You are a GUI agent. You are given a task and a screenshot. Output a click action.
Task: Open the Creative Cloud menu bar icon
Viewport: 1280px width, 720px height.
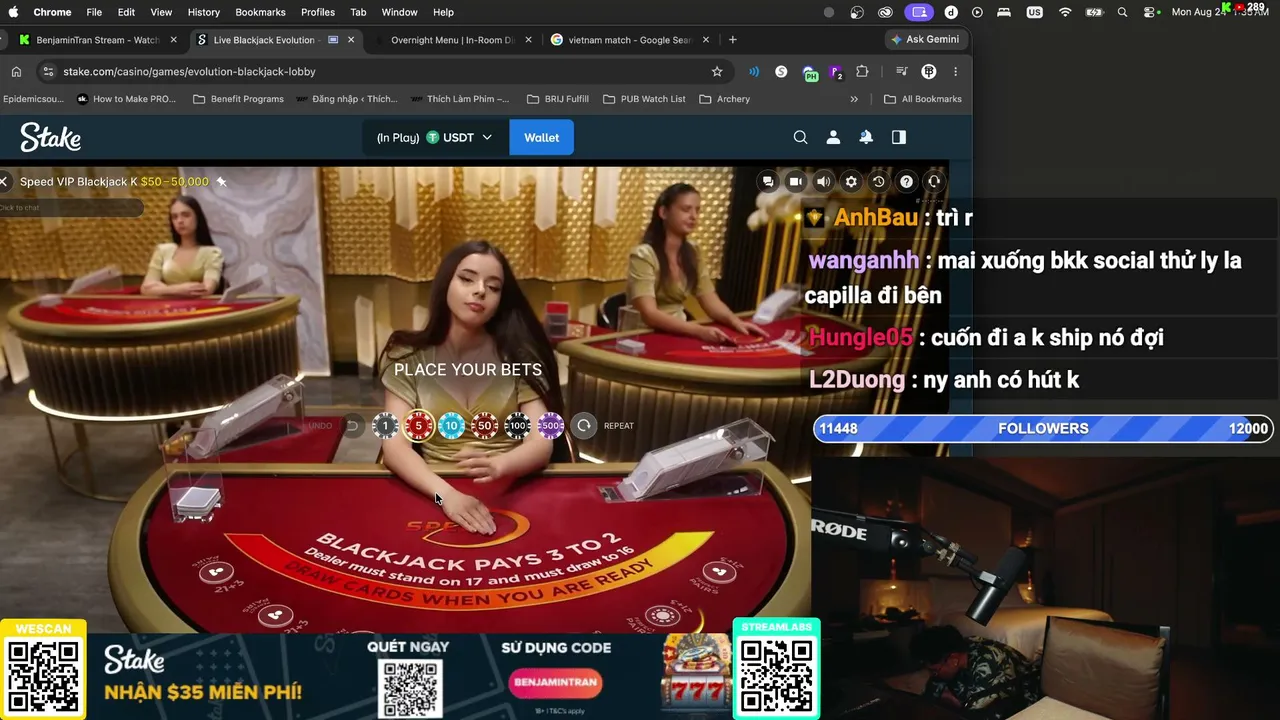pos(885,12)
